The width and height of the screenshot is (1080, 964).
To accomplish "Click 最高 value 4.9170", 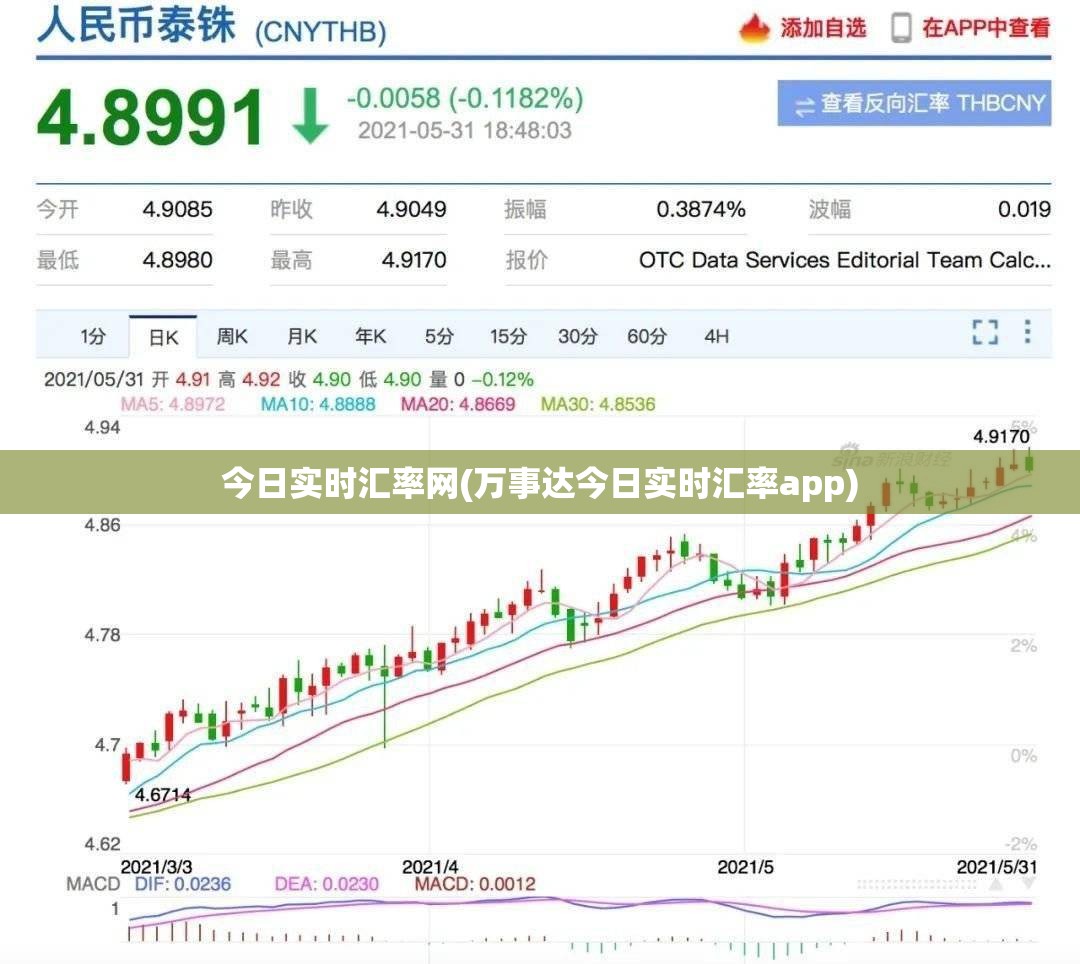I will pos(414,260).
